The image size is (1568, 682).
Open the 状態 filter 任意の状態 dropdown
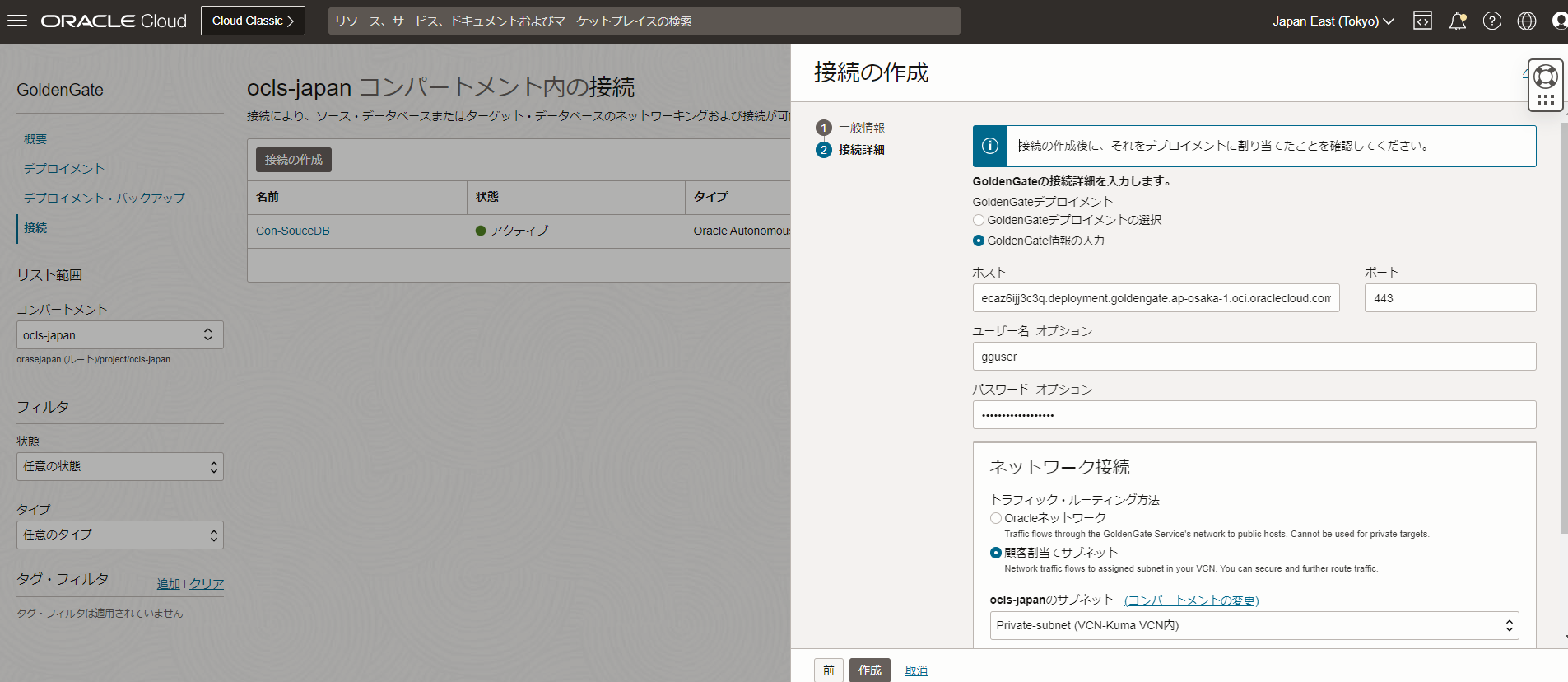tap(120, 466)
